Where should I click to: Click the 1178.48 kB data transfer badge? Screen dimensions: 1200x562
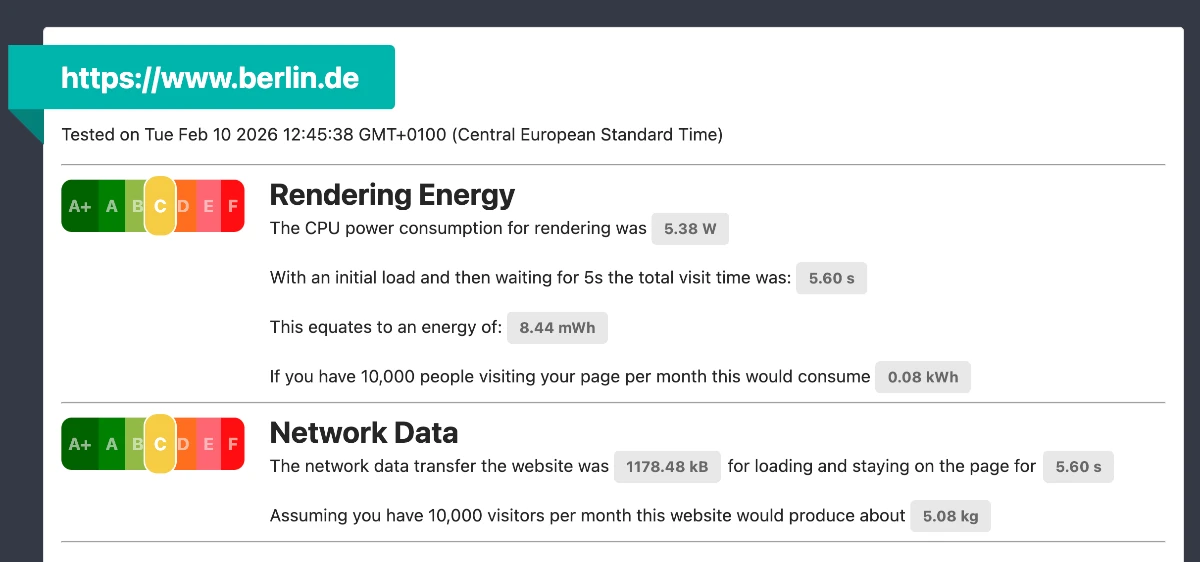667,467
